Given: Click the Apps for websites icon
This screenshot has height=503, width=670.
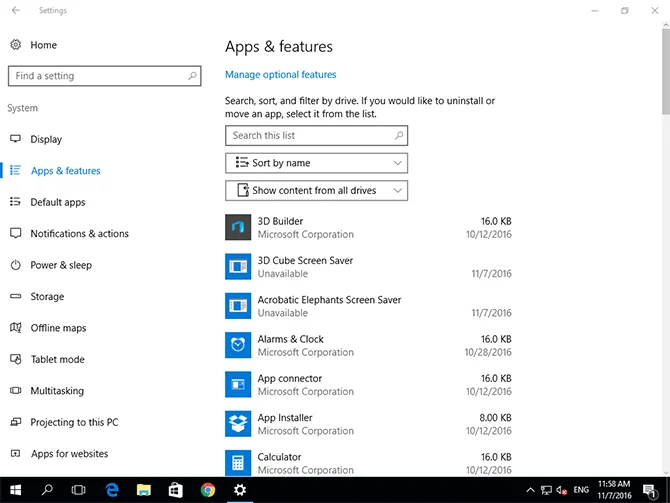Looking at the screenshot, I should tap(15, 453).
